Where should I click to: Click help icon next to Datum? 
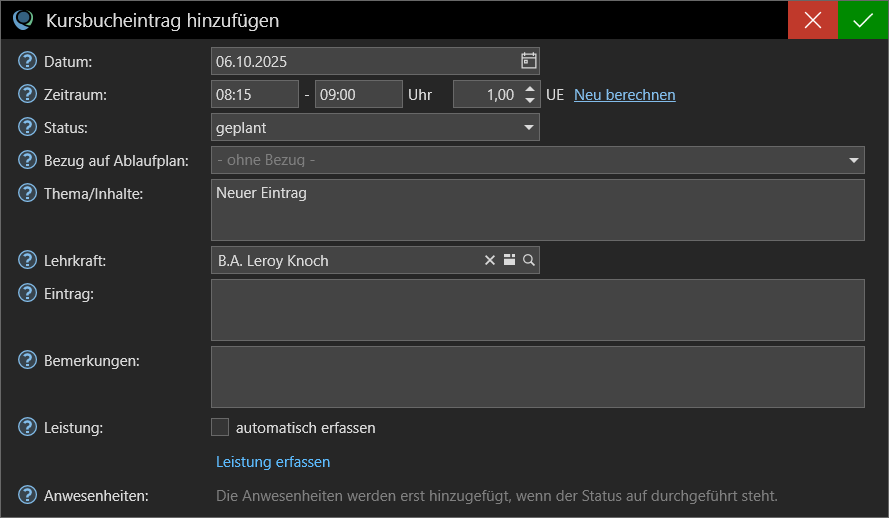tap(28, 62)
